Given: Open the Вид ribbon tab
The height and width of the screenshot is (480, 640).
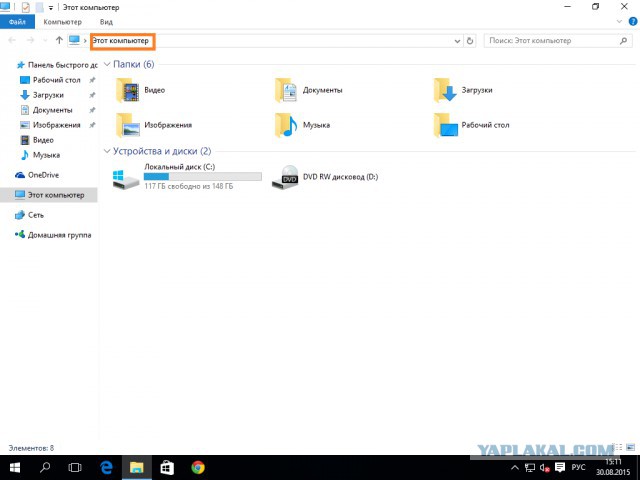Looking at the screenshot, I should pos(106,21).
